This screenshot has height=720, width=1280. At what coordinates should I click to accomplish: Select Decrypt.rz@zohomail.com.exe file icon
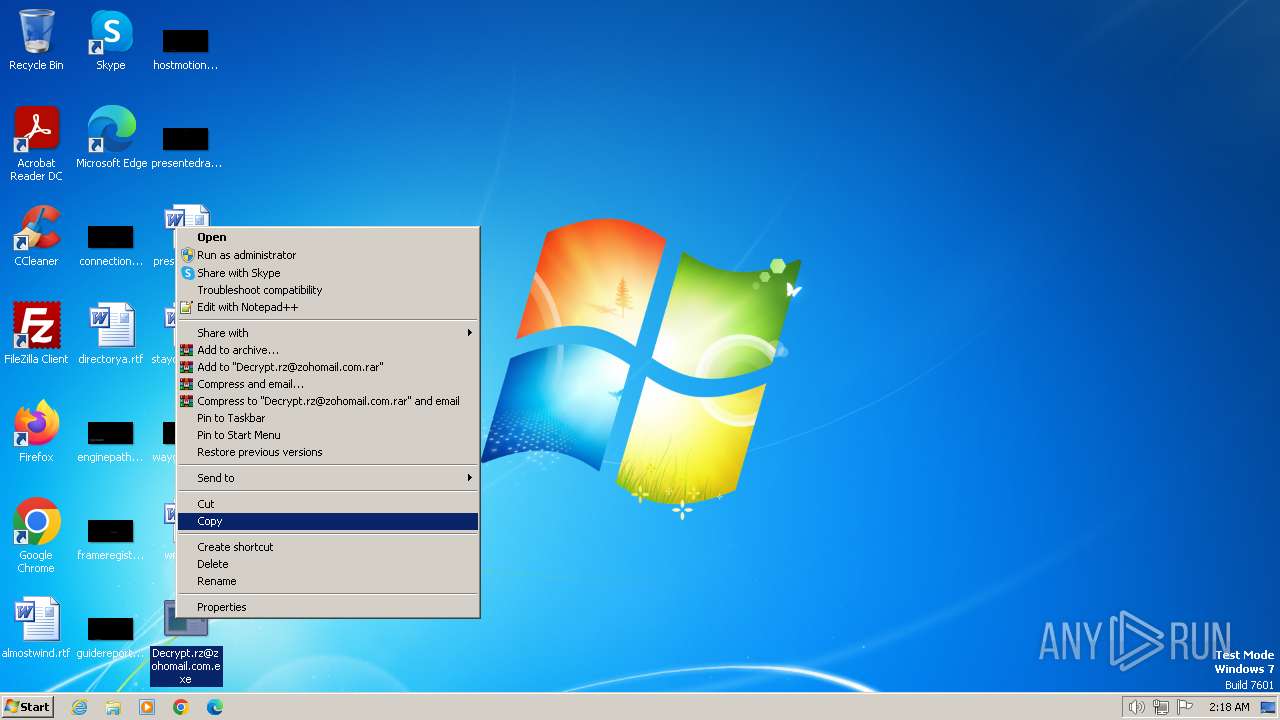186,643
